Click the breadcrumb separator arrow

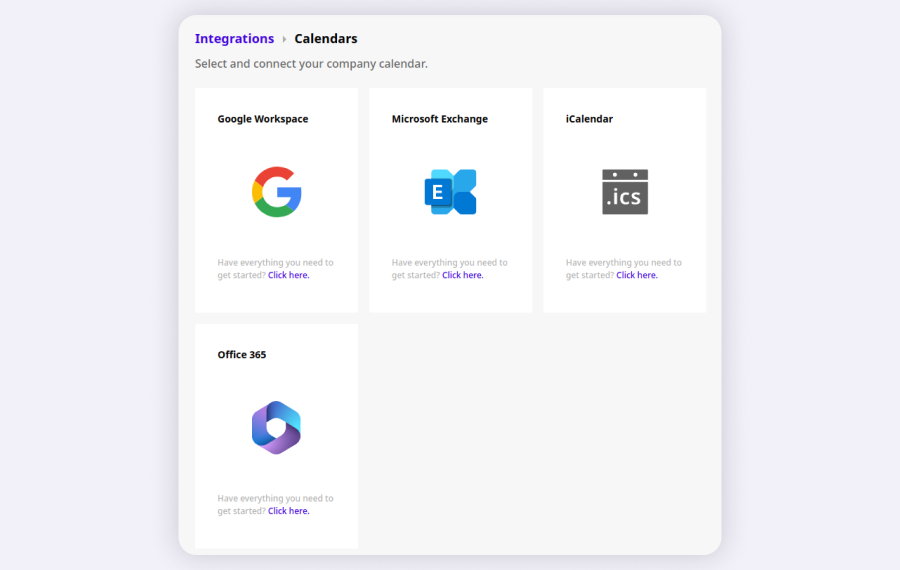284,39
